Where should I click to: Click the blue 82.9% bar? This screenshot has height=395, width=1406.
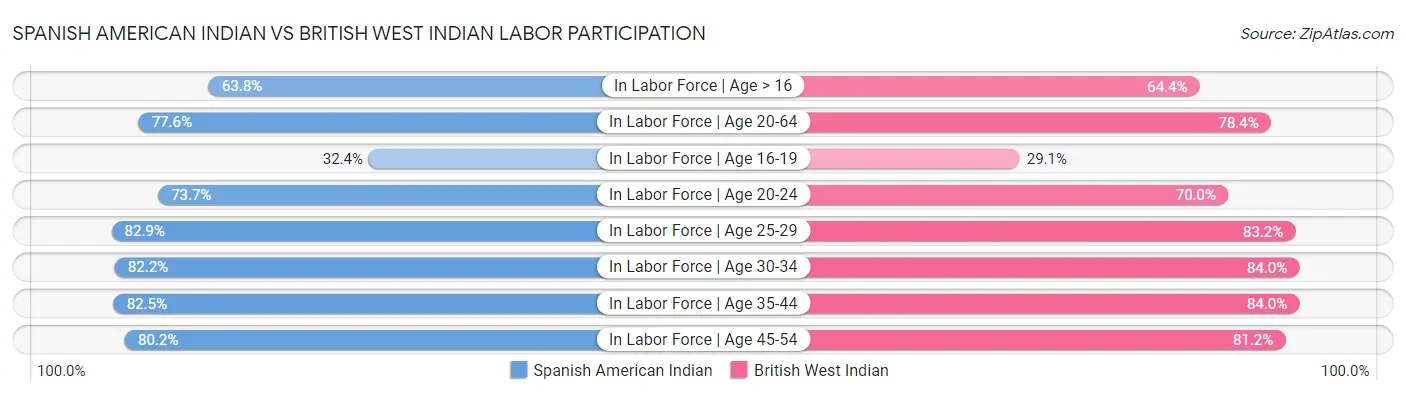coord(355,230)
